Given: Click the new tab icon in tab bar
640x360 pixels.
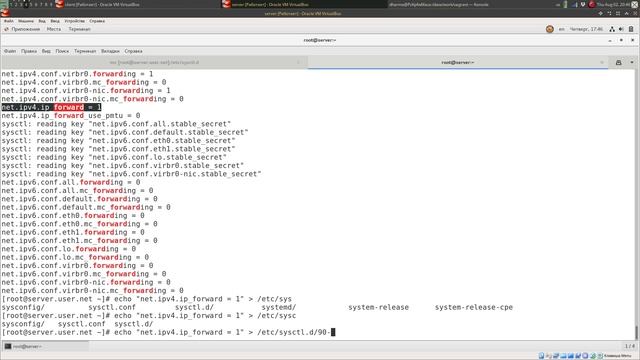Looking at the screenshot, I should click(x=618, y=62).
